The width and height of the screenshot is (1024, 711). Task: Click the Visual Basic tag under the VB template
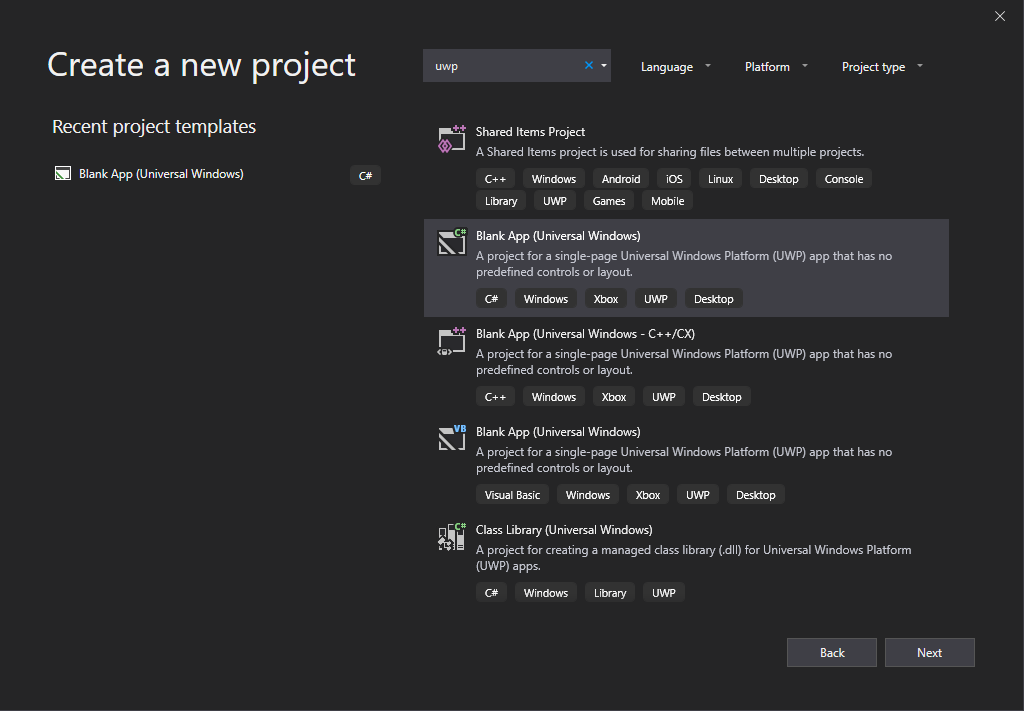pos(512,494)
